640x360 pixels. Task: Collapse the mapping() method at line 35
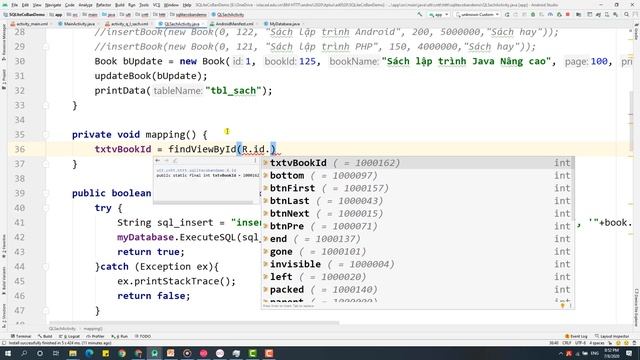click(x=46, y=134)
